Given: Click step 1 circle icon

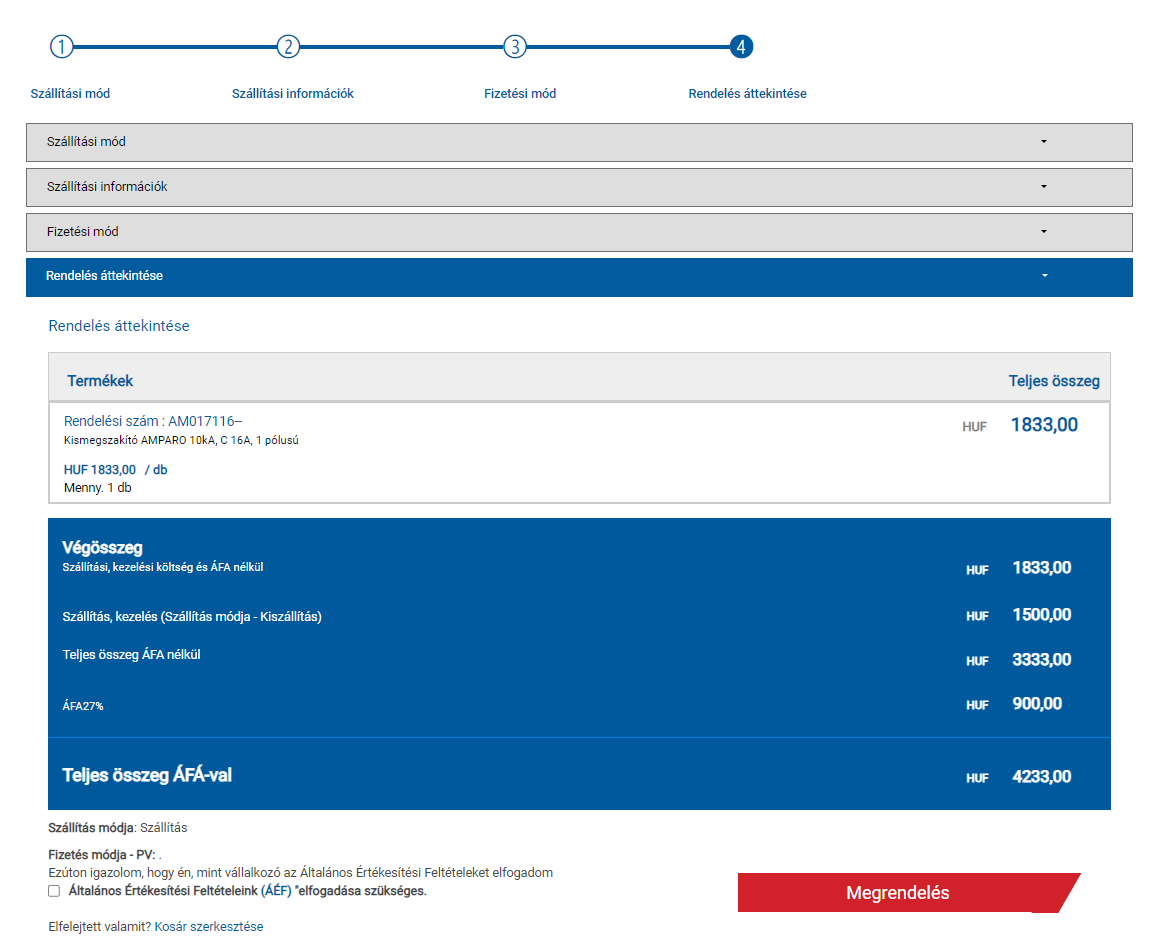Looking at the screenshot, I should pos(61,47).
